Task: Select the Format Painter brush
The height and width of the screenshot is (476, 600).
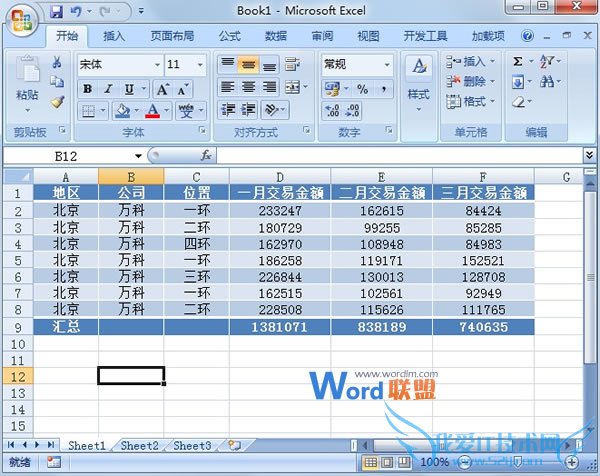Action: (x=57, y=102)
